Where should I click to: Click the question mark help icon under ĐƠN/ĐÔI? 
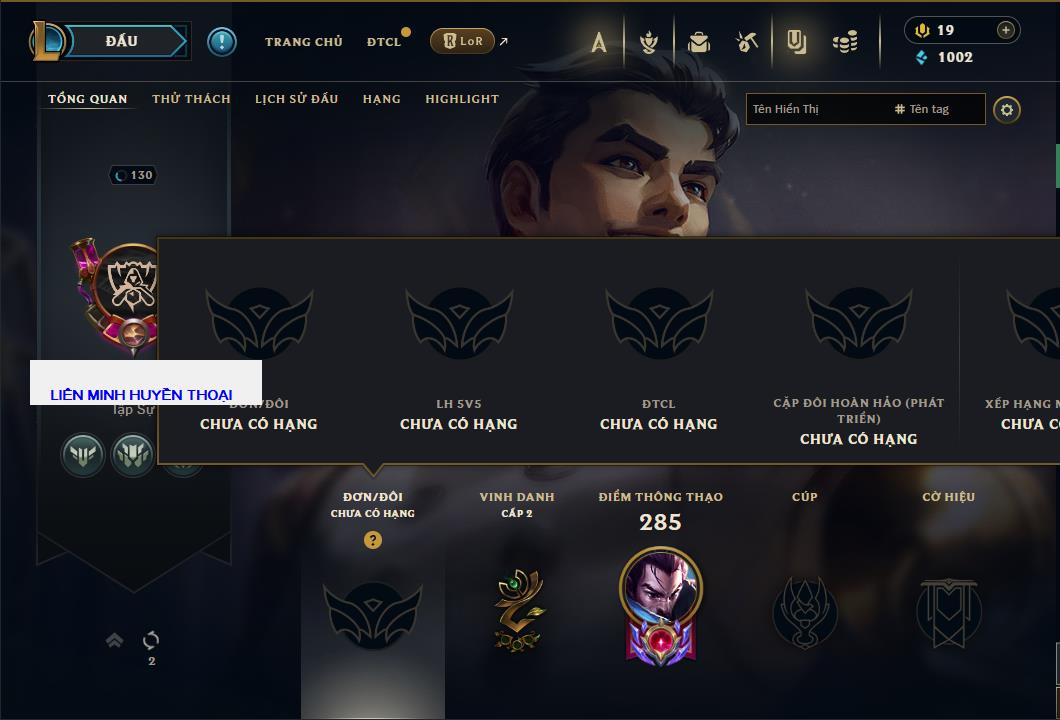372,539
